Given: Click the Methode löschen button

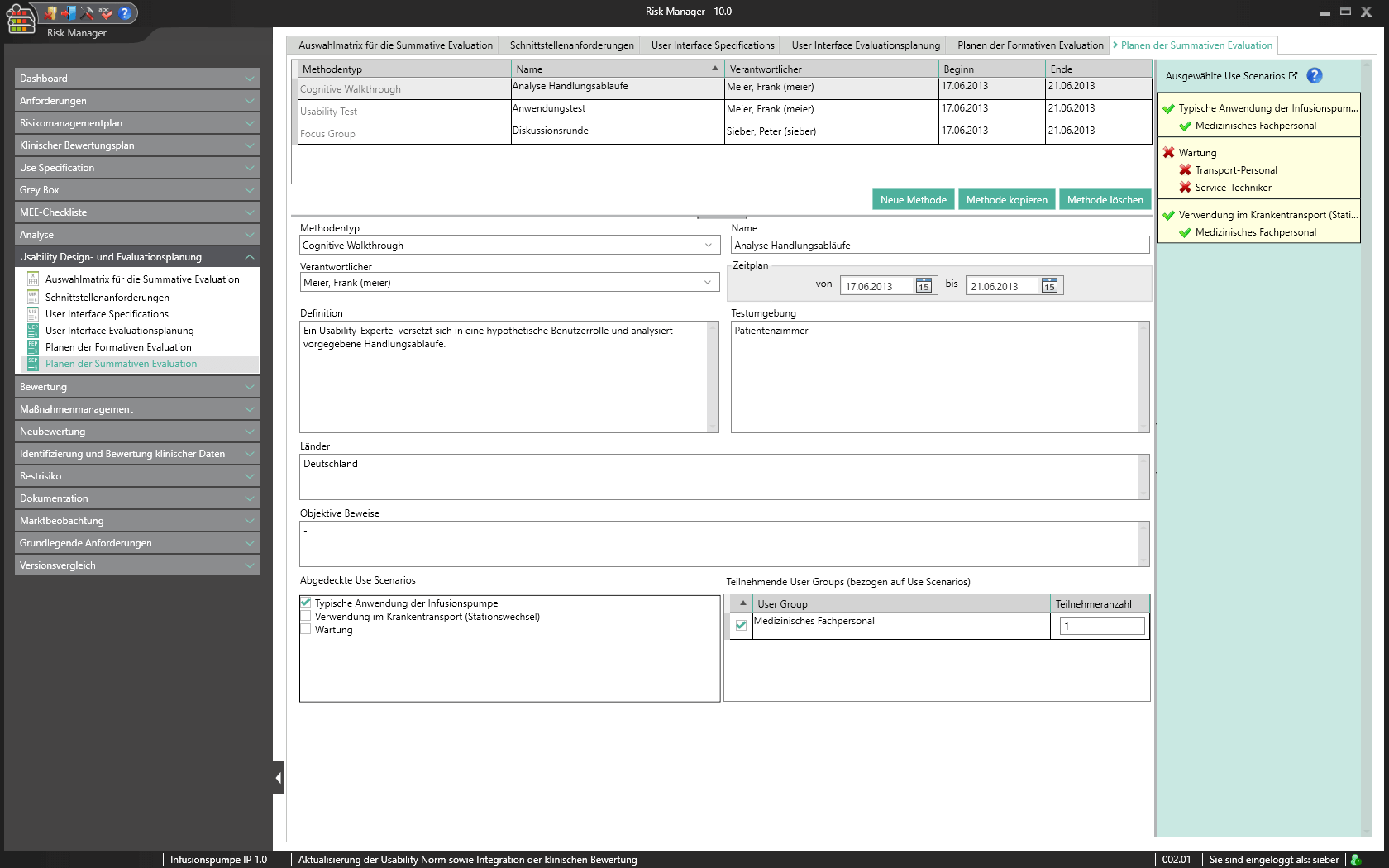Looking at the screenshot, I should point(1105,200).
